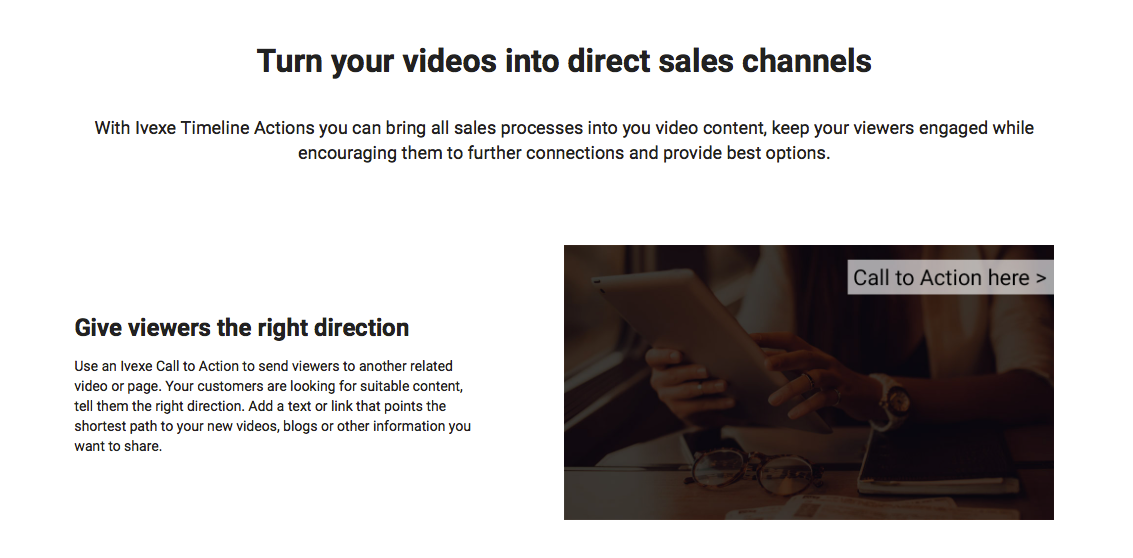Click the tablet shown in the video image
1133x558 pixels.
[x=692, y=338]
